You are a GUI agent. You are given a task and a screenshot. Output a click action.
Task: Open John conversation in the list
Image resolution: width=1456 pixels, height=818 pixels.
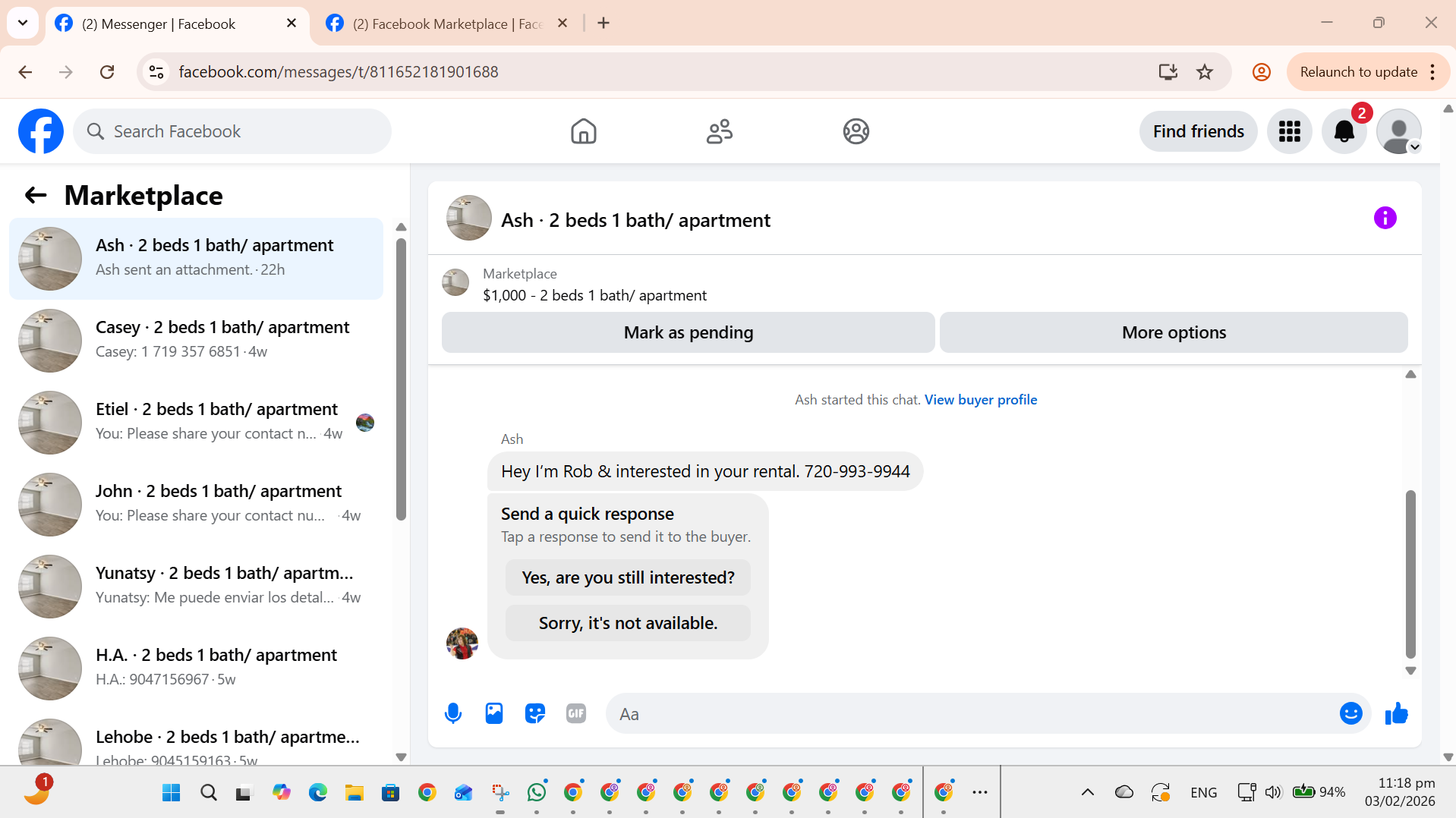point(196,504)
